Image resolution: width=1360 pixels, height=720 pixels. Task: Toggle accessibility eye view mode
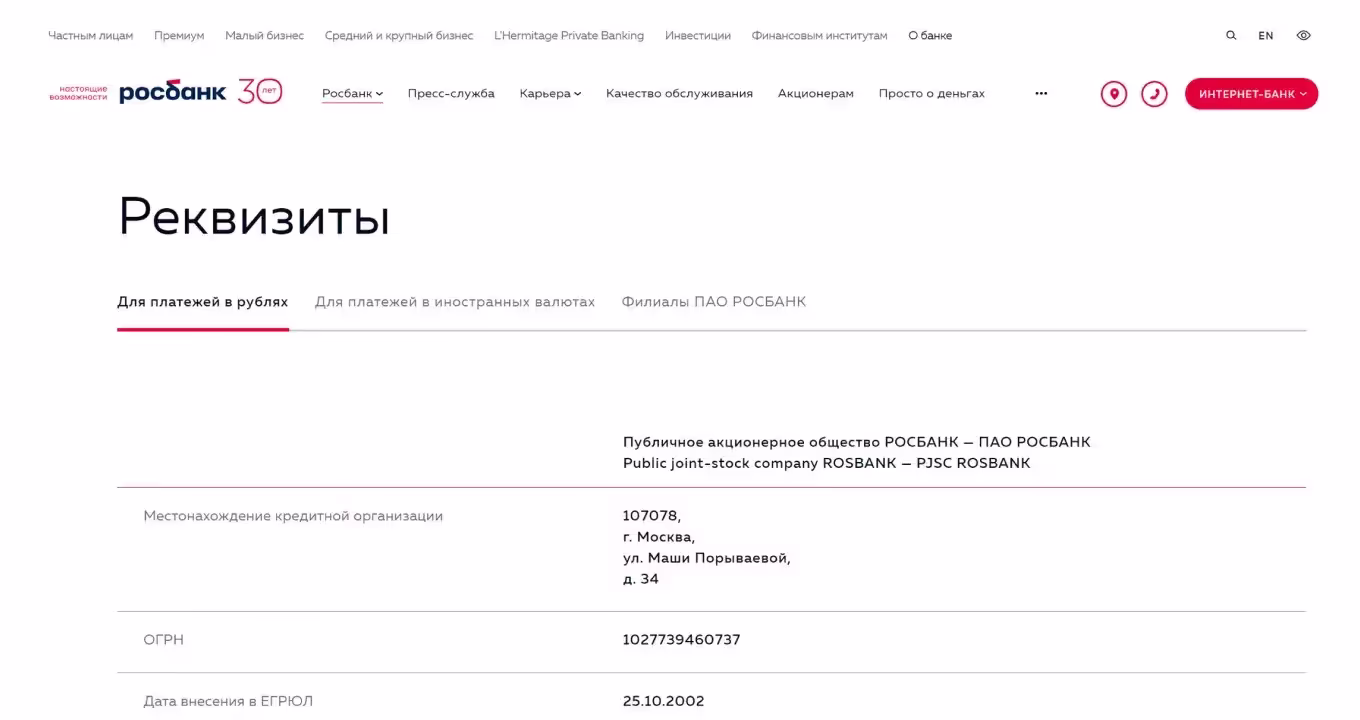click(x=1303, y=35)
